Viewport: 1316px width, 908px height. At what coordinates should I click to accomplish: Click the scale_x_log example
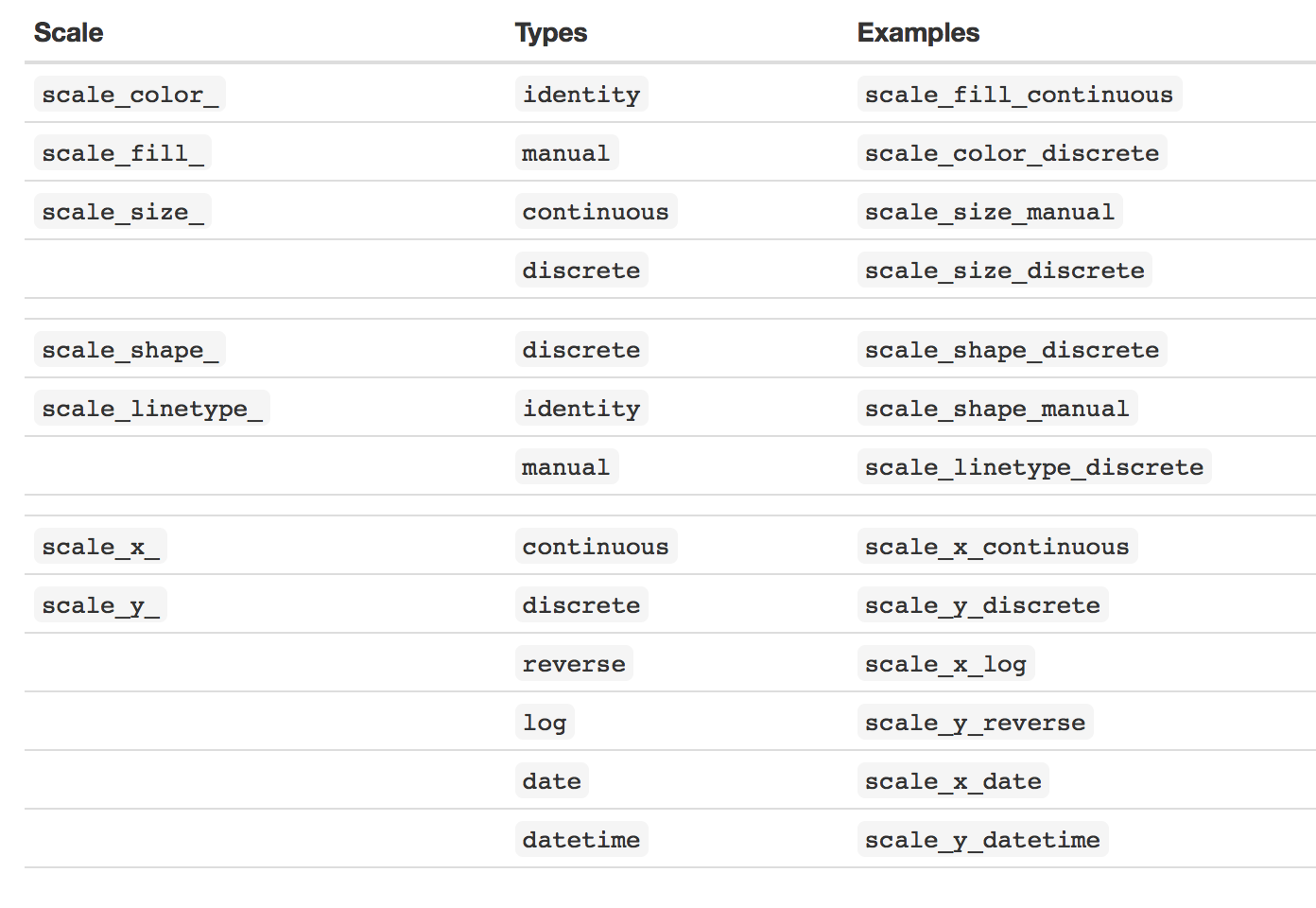pyautogui.click(x=946, y=664)
